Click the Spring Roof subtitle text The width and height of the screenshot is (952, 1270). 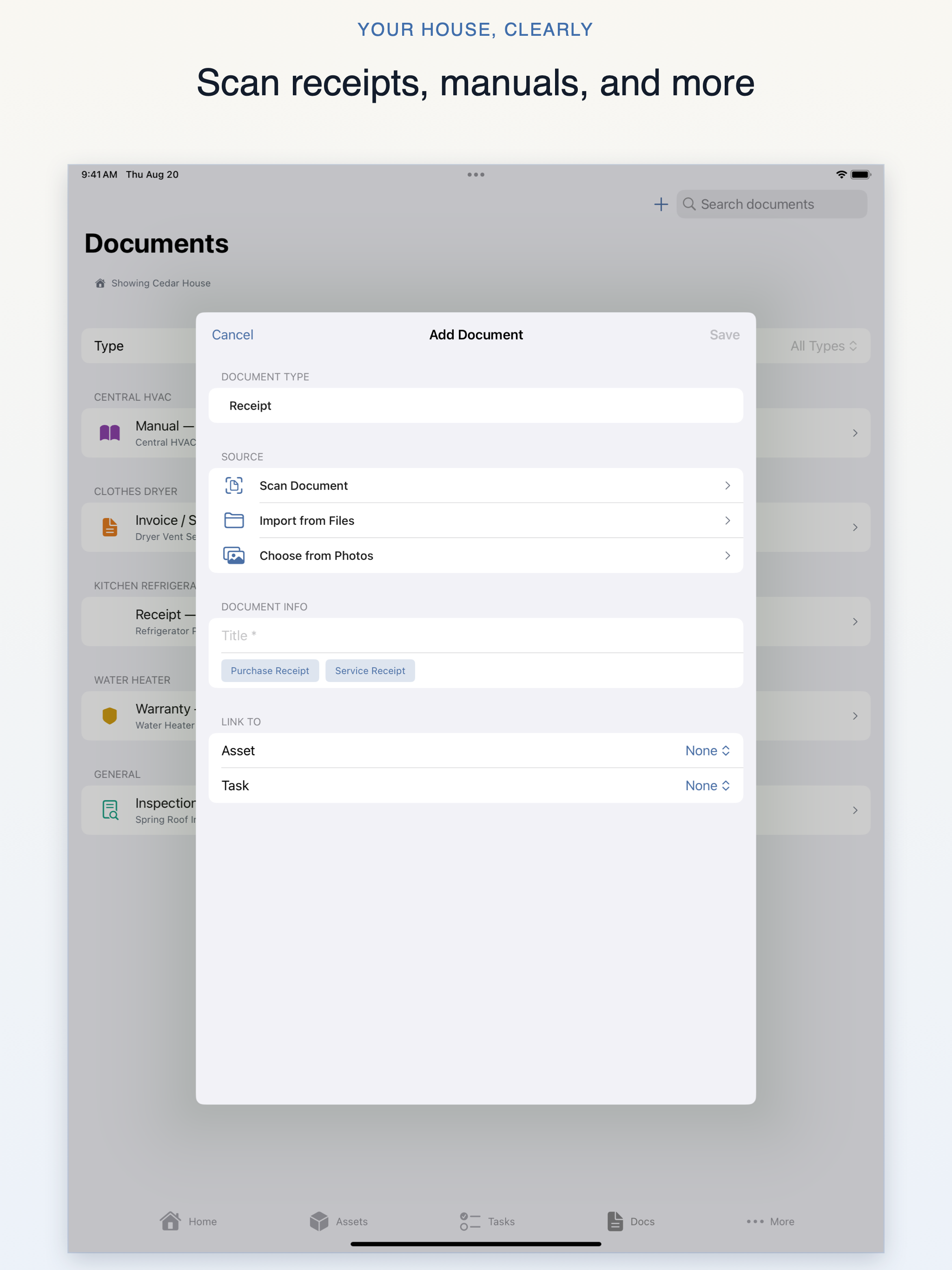[x=165, y=819]
